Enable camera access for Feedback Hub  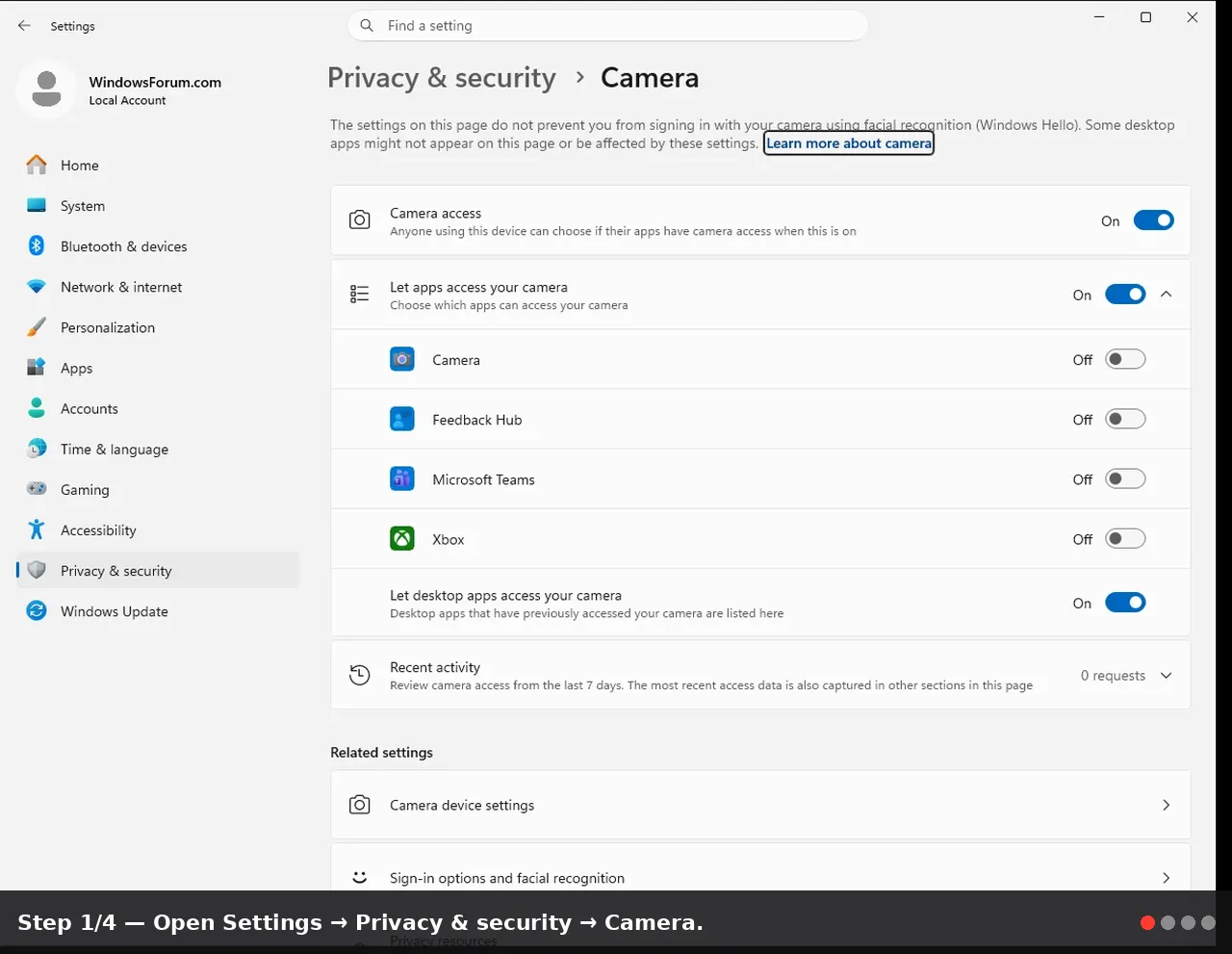1125,419
